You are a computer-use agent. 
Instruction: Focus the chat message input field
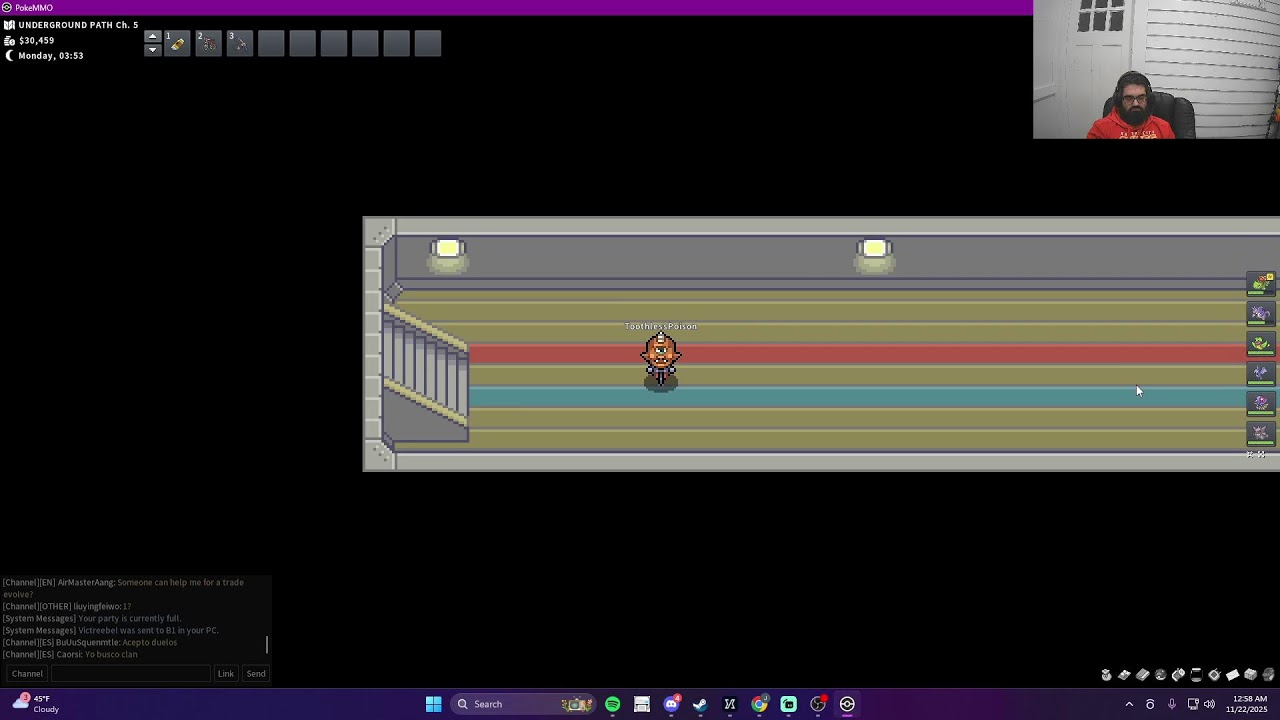(x=131, y=674)
